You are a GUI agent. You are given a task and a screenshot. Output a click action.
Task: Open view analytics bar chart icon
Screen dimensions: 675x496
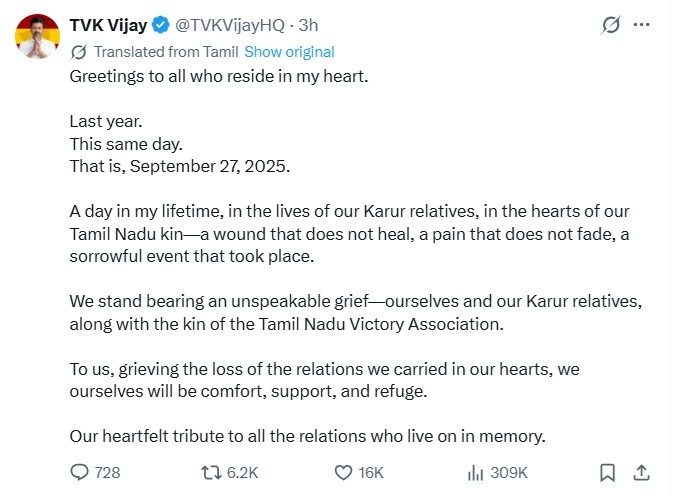476,473
